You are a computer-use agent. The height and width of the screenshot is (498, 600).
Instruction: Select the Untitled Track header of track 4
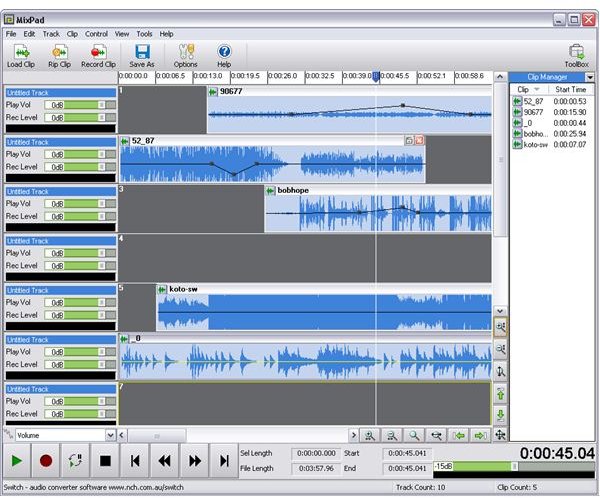click(x=60, y=241)
